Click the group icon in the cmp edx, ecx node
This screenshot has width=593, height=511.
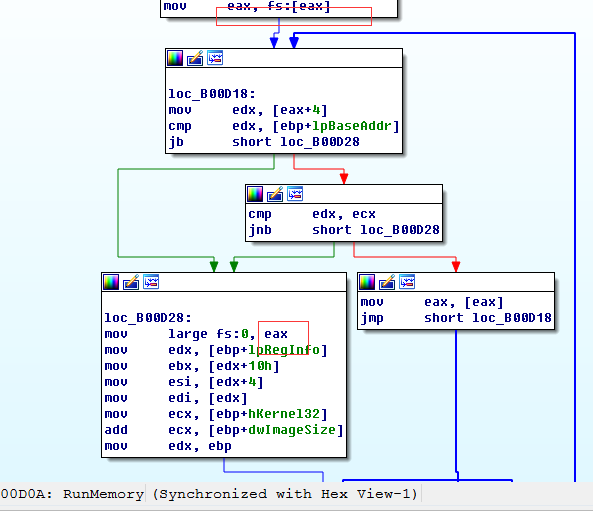point(295,194)
